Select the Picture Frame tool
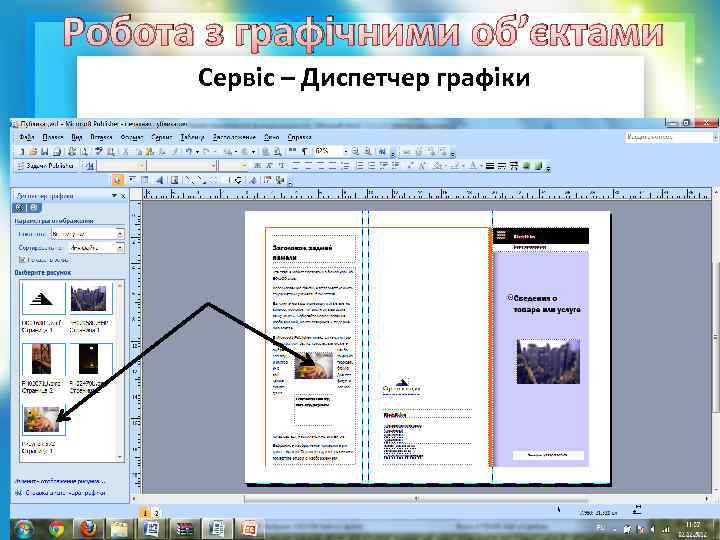This screenshot has height=540, width=720. point(174,180)
